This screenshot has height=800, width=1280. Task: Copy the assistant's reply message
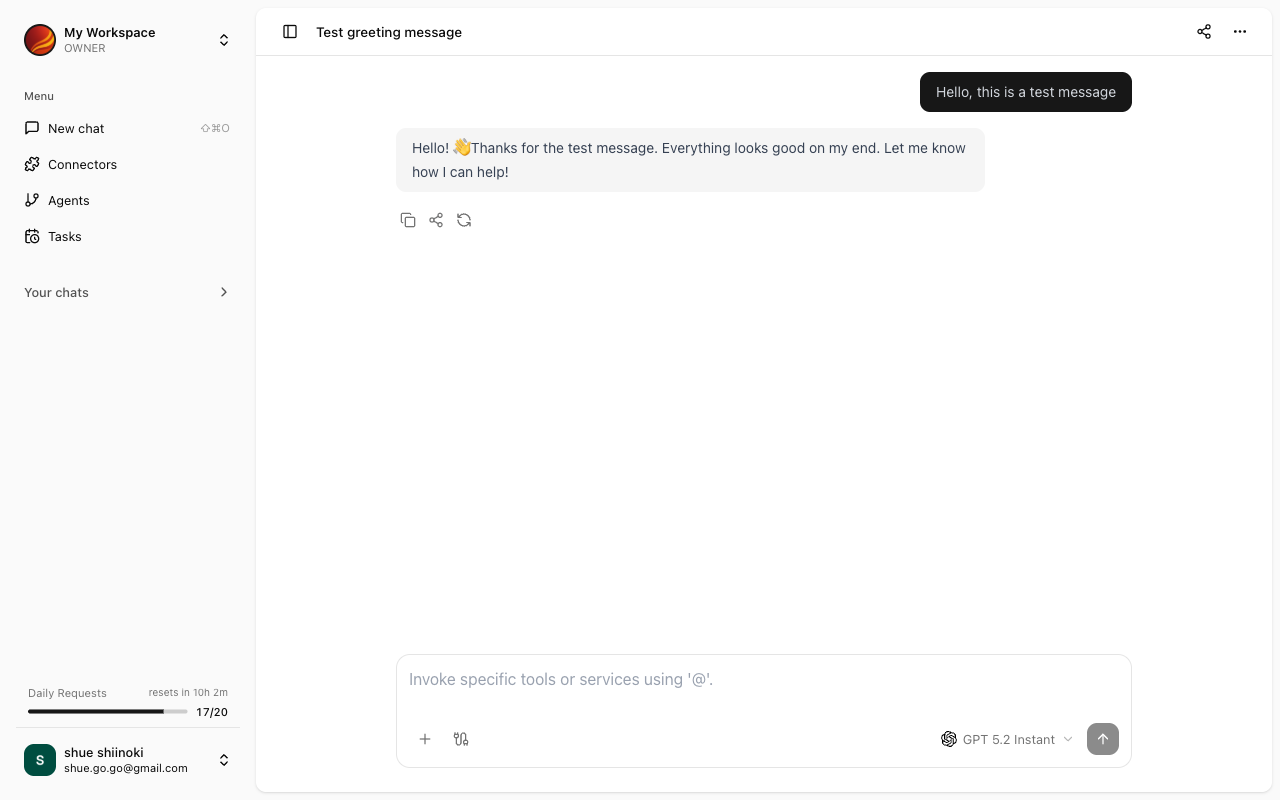tap(408, 219)
